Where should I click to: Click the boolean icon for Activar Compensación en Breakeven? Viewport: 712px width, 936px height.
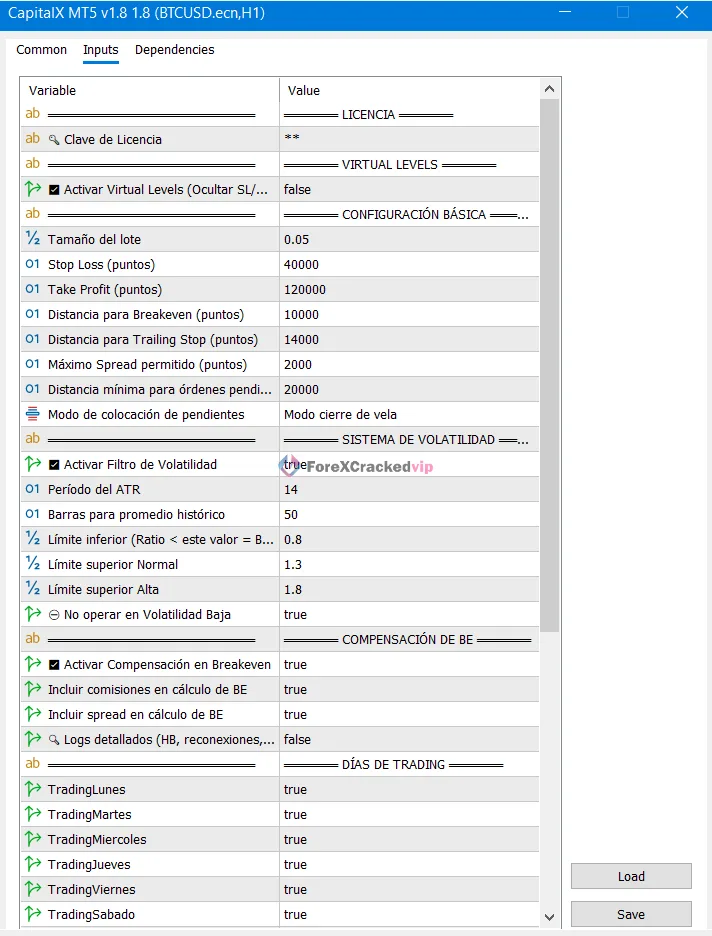(x=32, y=664)
